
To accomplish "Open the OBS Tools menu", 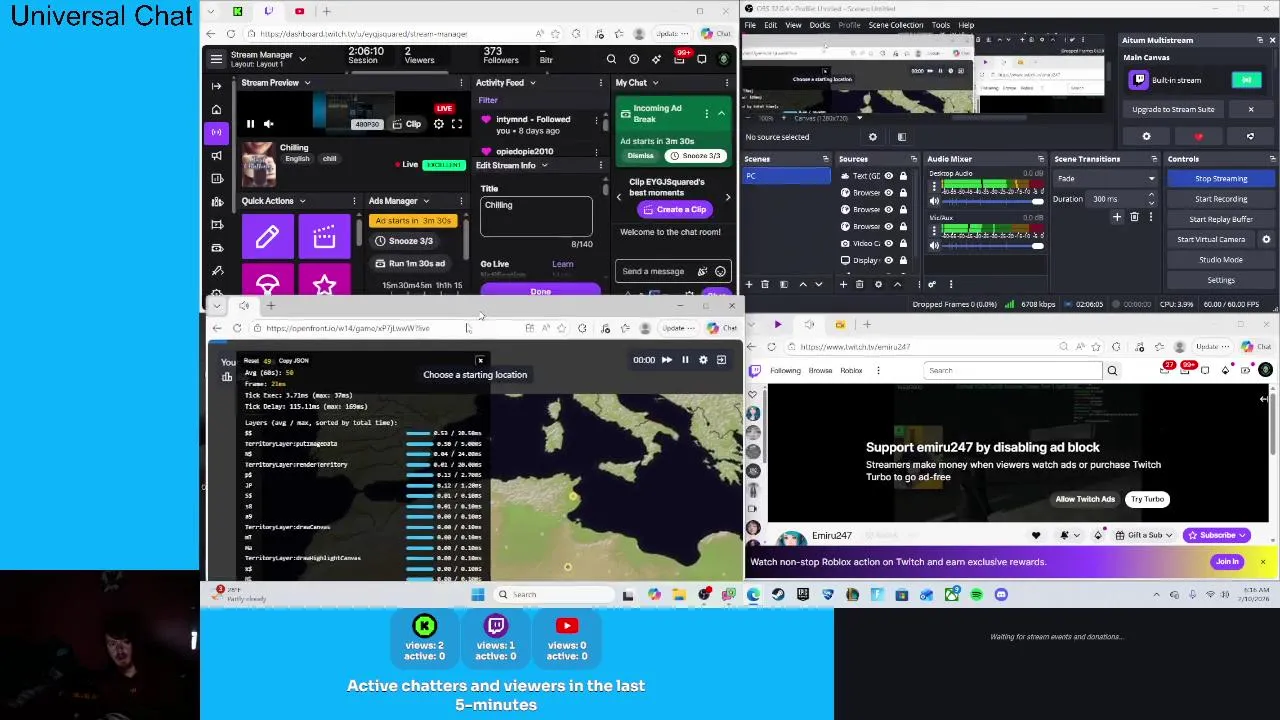I will 941,25.
